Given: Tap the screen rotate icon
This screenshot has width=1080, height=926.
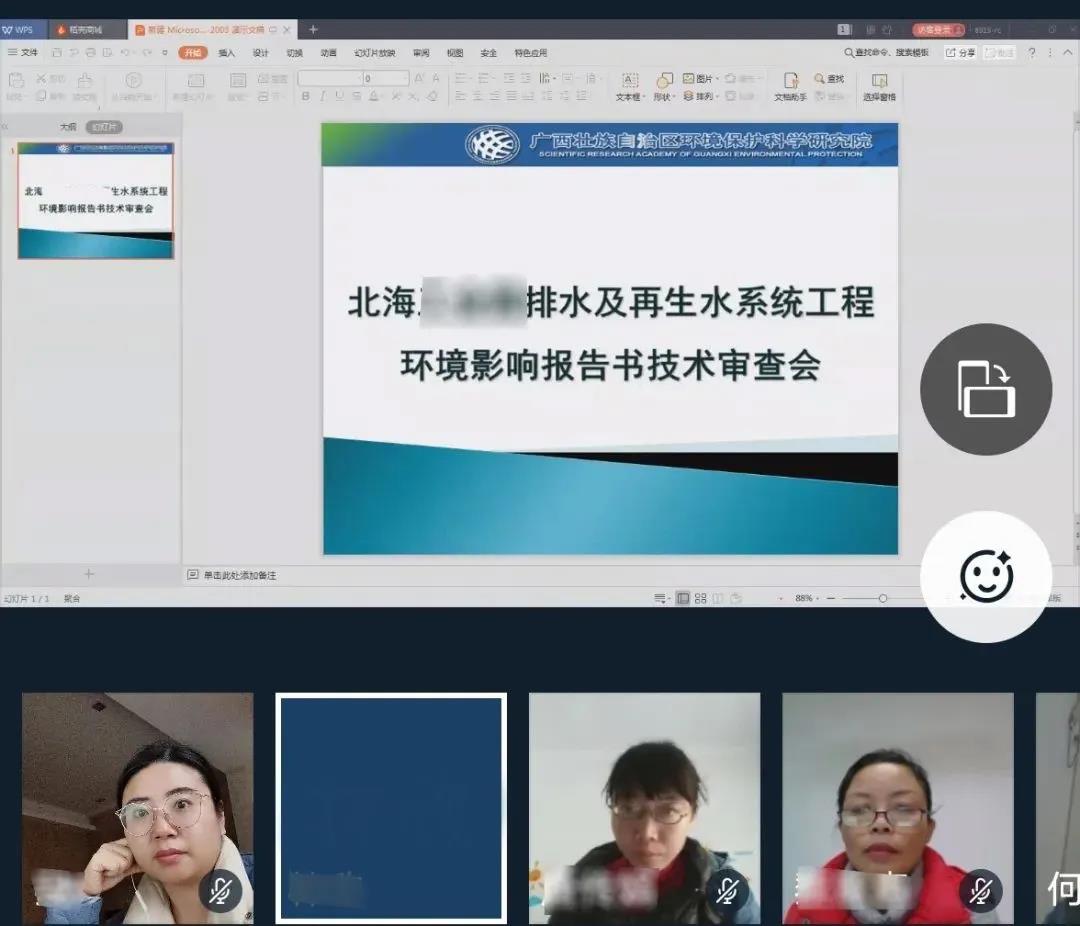Looking at the screenshot, I should (x=986, y=390).
